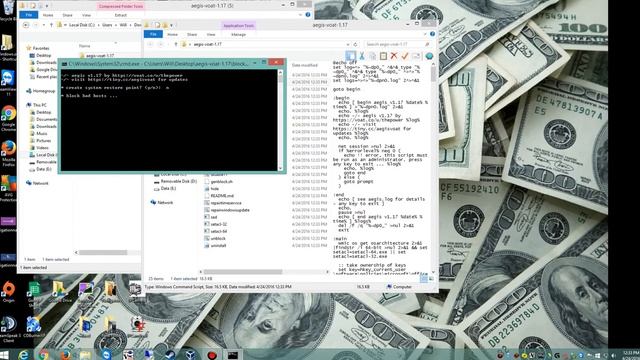The width and height of the screenshot is (640, 360).
Task: Open the CDBurnerXP desktop shortcut
Action: point(33,327)
